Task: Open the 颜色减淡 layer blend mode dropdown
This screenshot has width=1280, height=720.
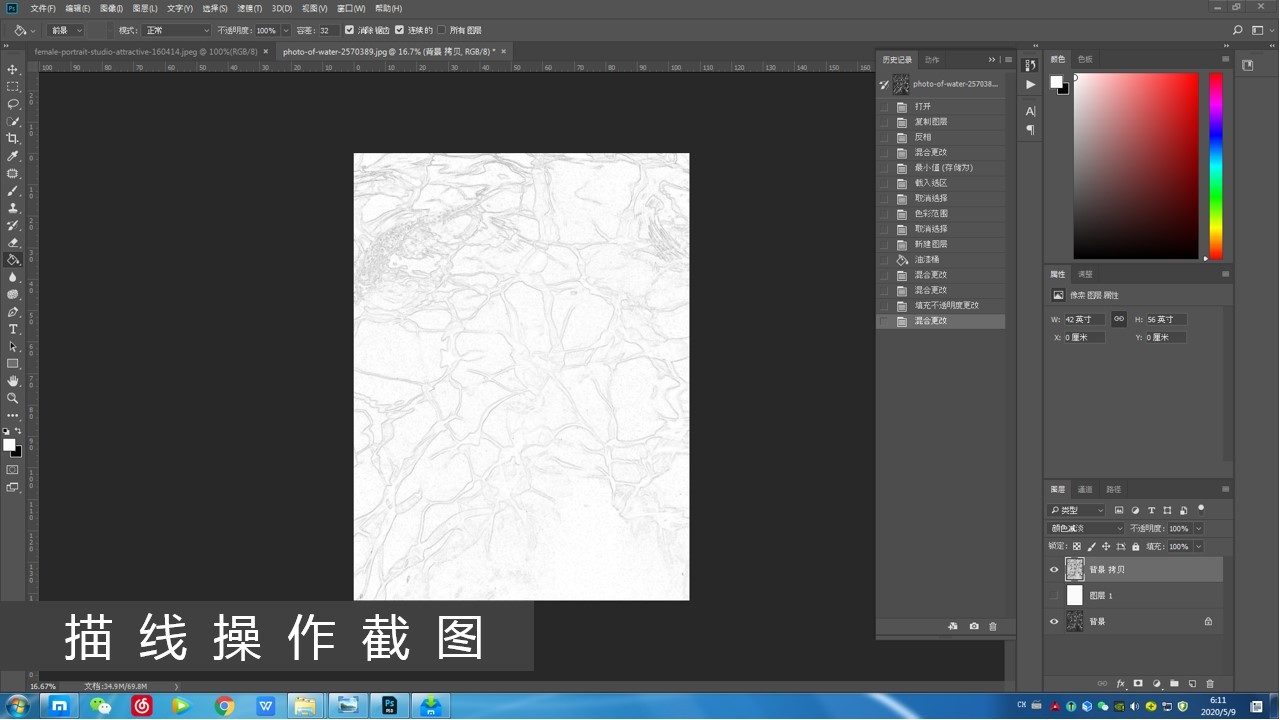Action: (1086, 528)
